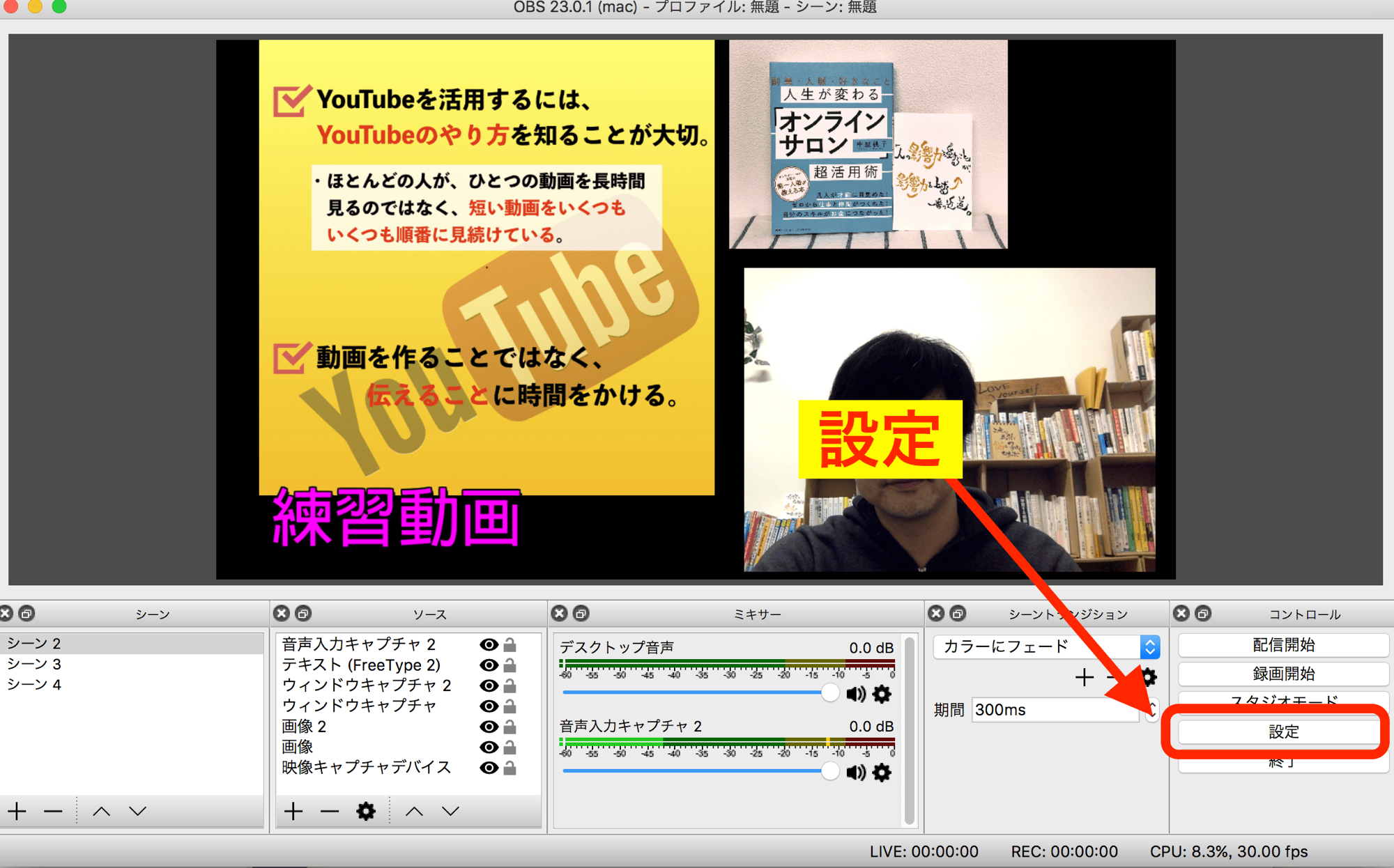Add transition with plus icon
The image size is (1394, 868).
[x=1084, y=677]
